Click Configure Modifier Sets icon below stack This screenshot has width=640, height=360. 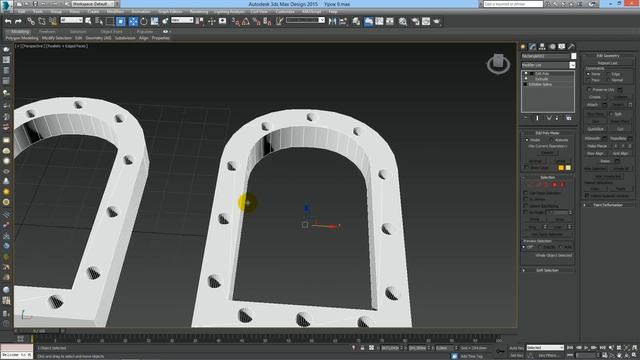click(x=569, y=118)
